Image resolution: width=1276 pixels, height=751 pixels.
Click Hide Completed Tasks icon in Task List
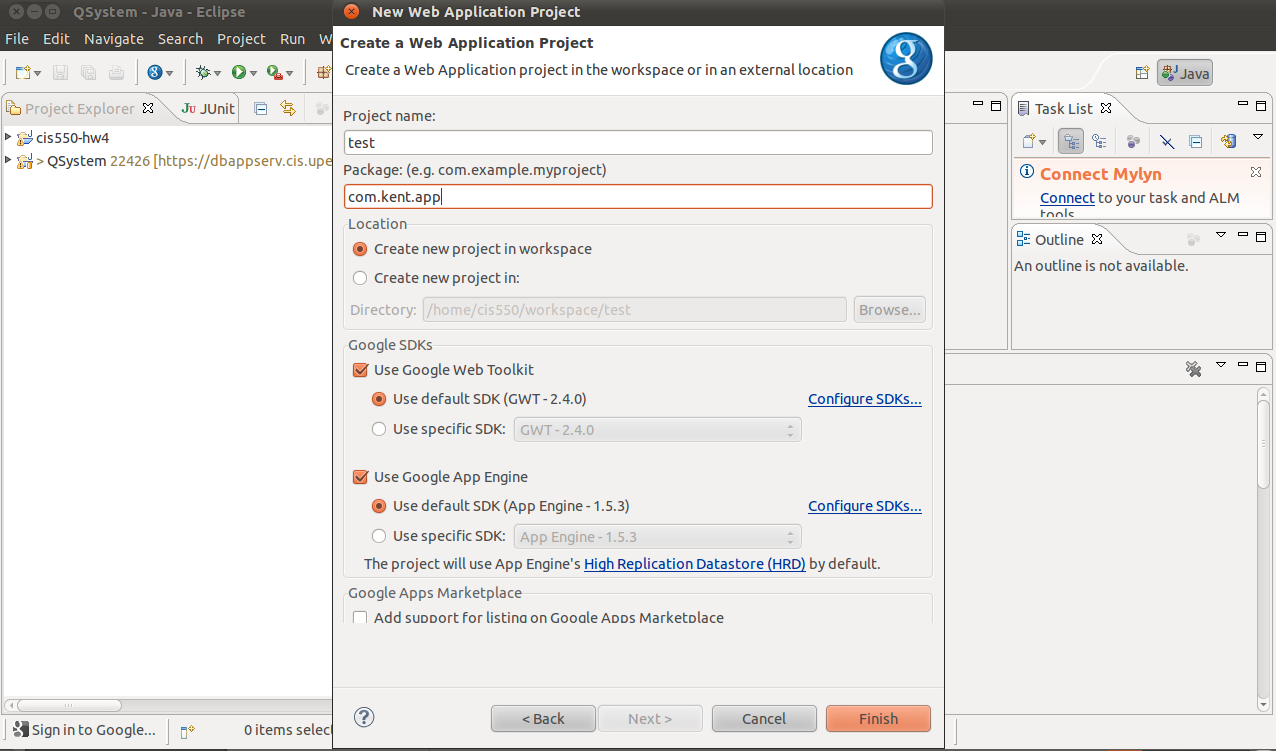(1167, 142)
